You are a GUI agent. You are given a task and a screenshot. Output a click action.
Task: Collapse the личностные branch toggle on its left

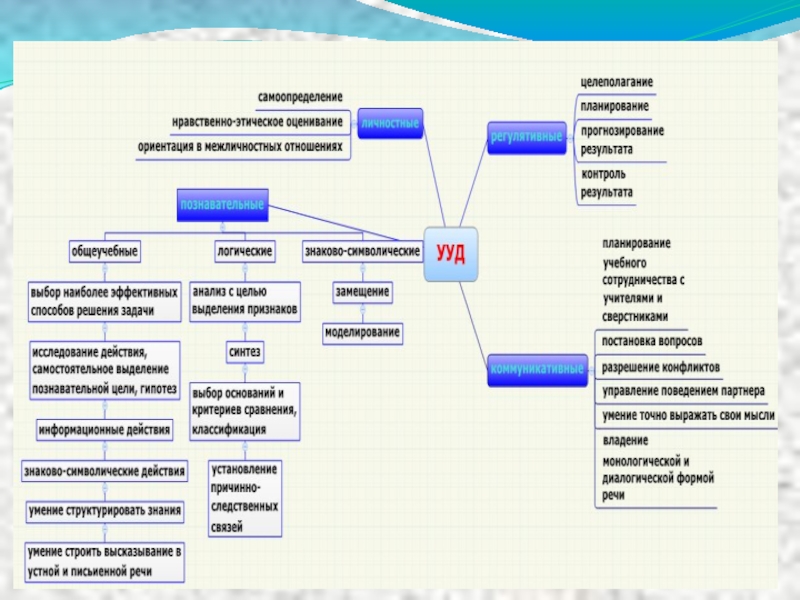[354, 123]
